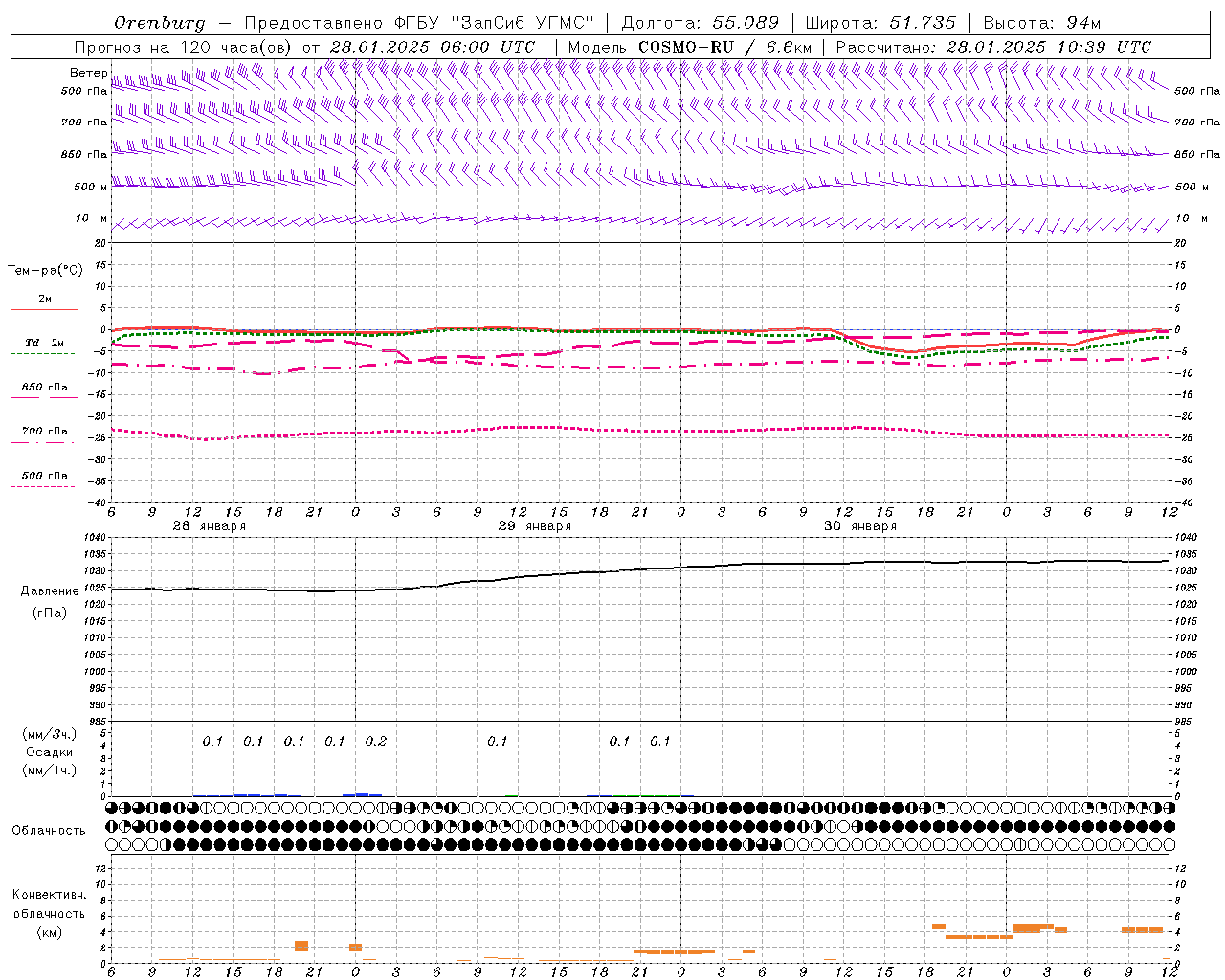
Task: Click the "(гПа)" unit label under Давление
Action: point(49,613)
